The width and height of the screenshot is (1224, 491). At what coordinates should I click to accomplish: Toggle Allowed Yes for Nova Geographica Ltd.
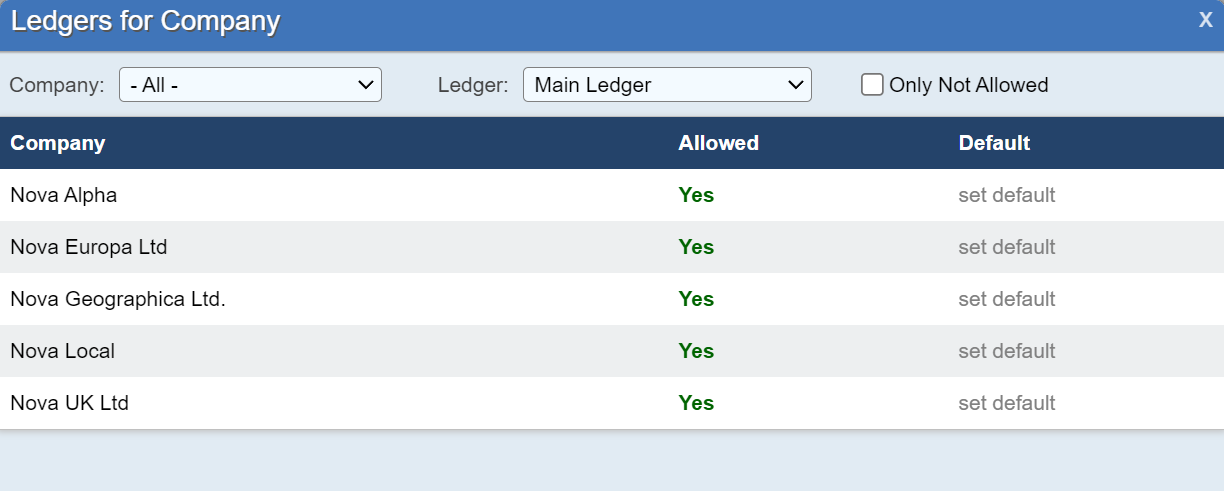pos(696,299)
